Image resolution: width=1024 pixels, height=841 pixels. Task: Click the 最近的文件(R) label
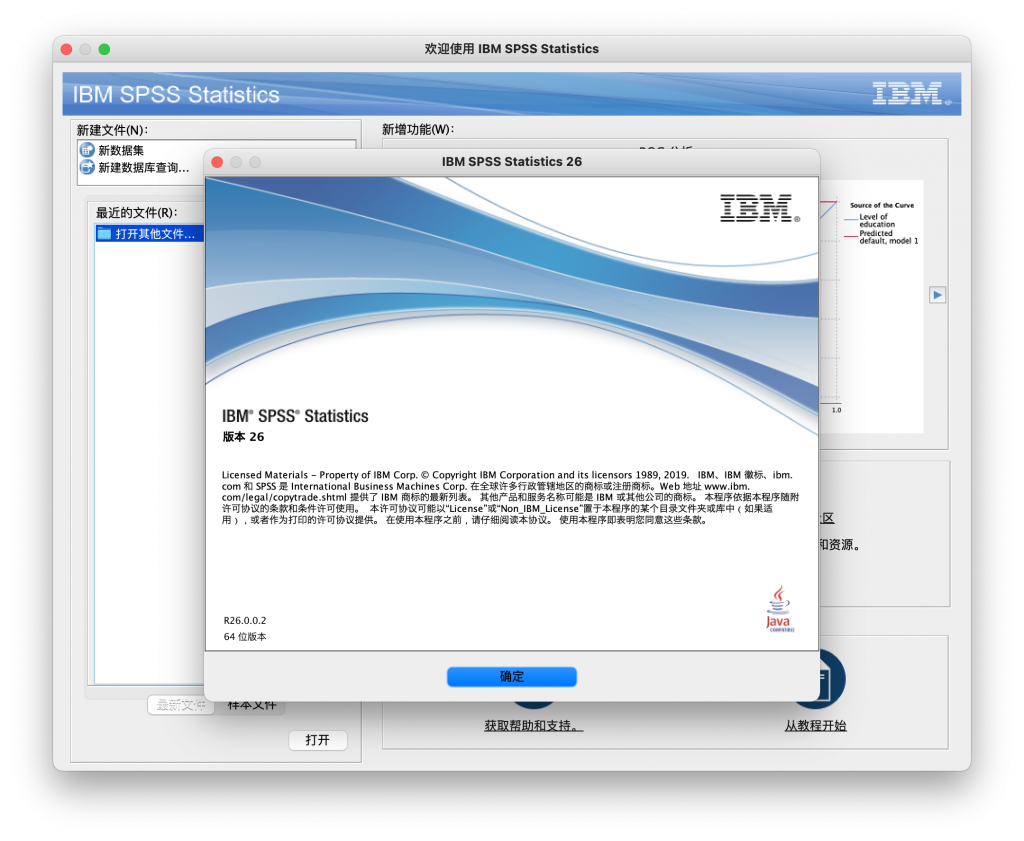[136, 213]
